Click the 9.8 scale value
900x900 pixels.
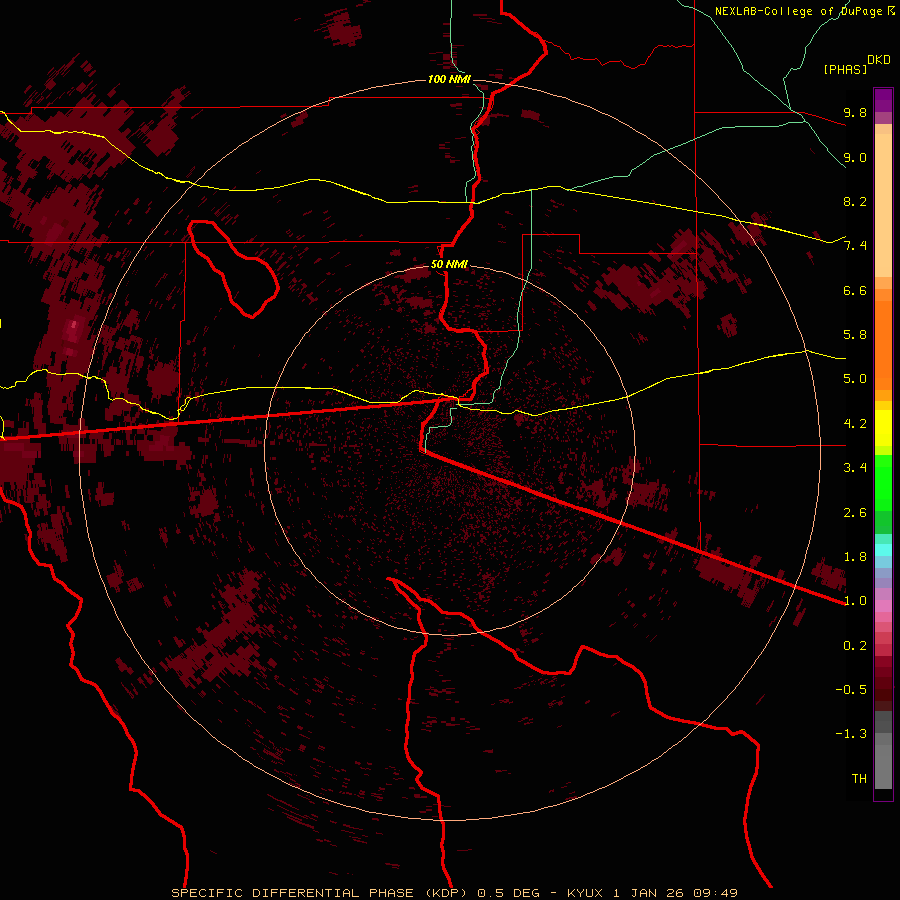(x=855, y=112)
